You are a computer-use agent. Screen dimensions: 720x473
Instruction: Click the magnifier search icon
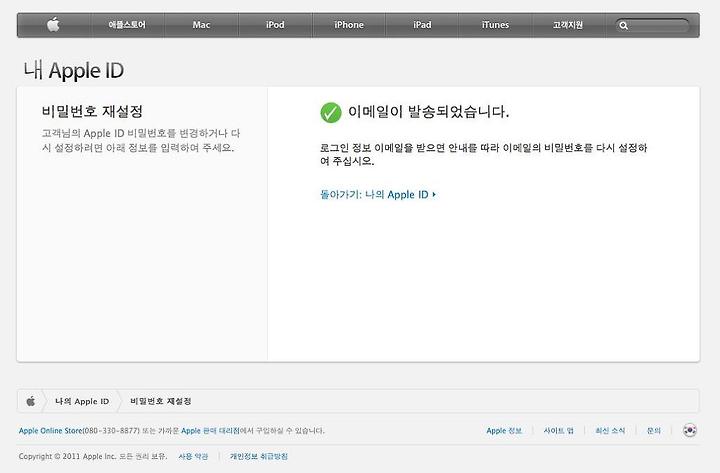click(x=624, y=26)
